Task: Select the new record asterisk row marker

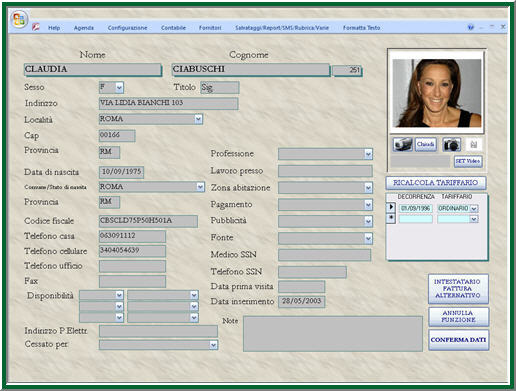Action: (x=391, y=218)
